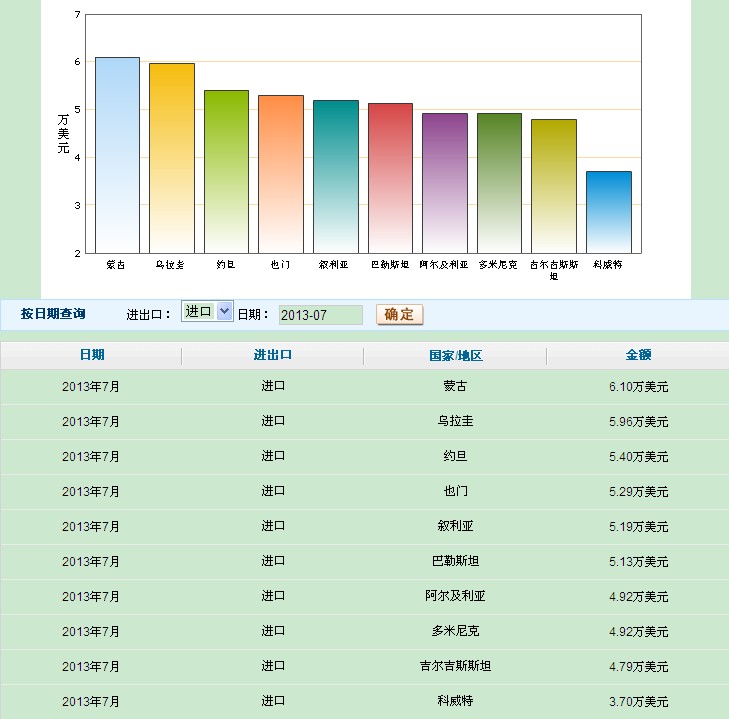Viewport: 729px width, 719px height.
Task: Click the light blue 蒙古 bar in chart
Action: coord(117,155)
